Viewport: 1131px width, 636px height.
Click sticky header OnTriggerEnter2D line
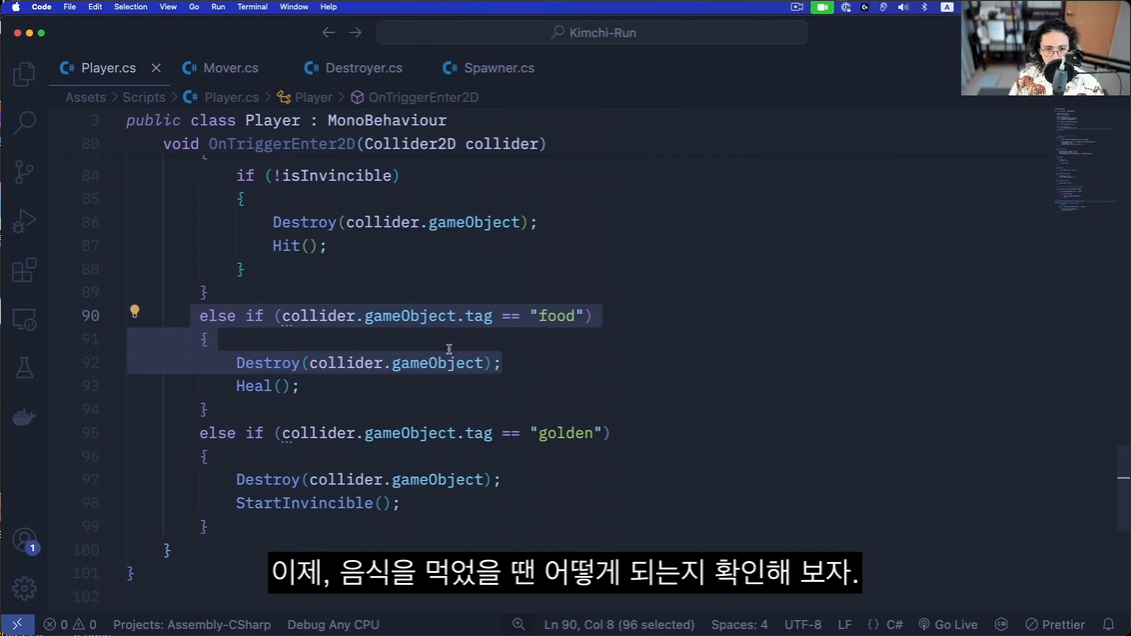click(x=354, y=144)
